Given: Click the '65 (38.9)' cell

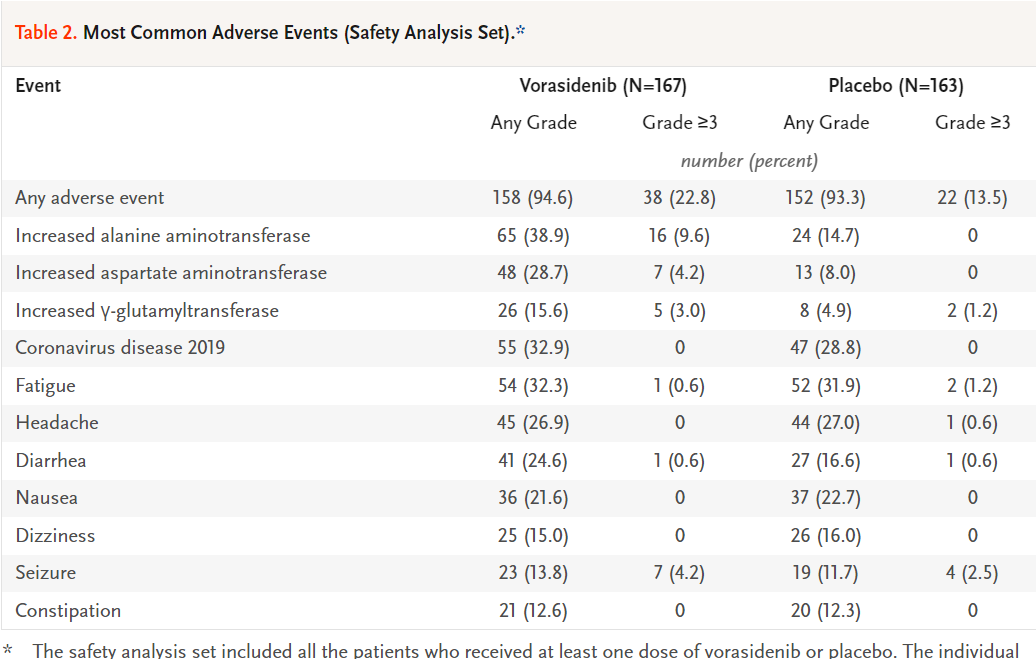Looking at the screenshot, I should (x=533, y=236).
